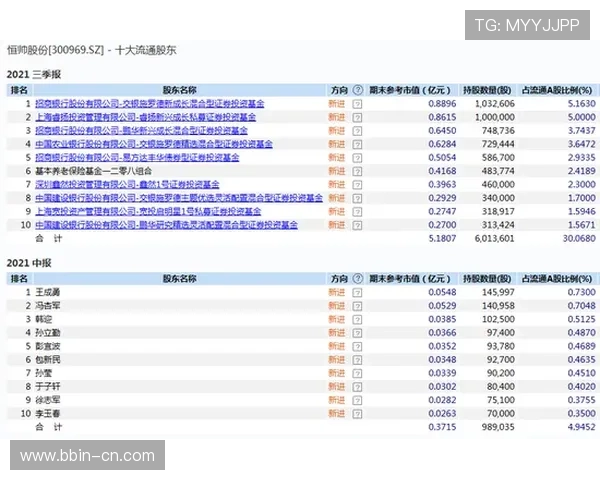Click the question icon in the 93,780 shares row
600x480 pixels.
pyautogui.click(x=357, y=346)
